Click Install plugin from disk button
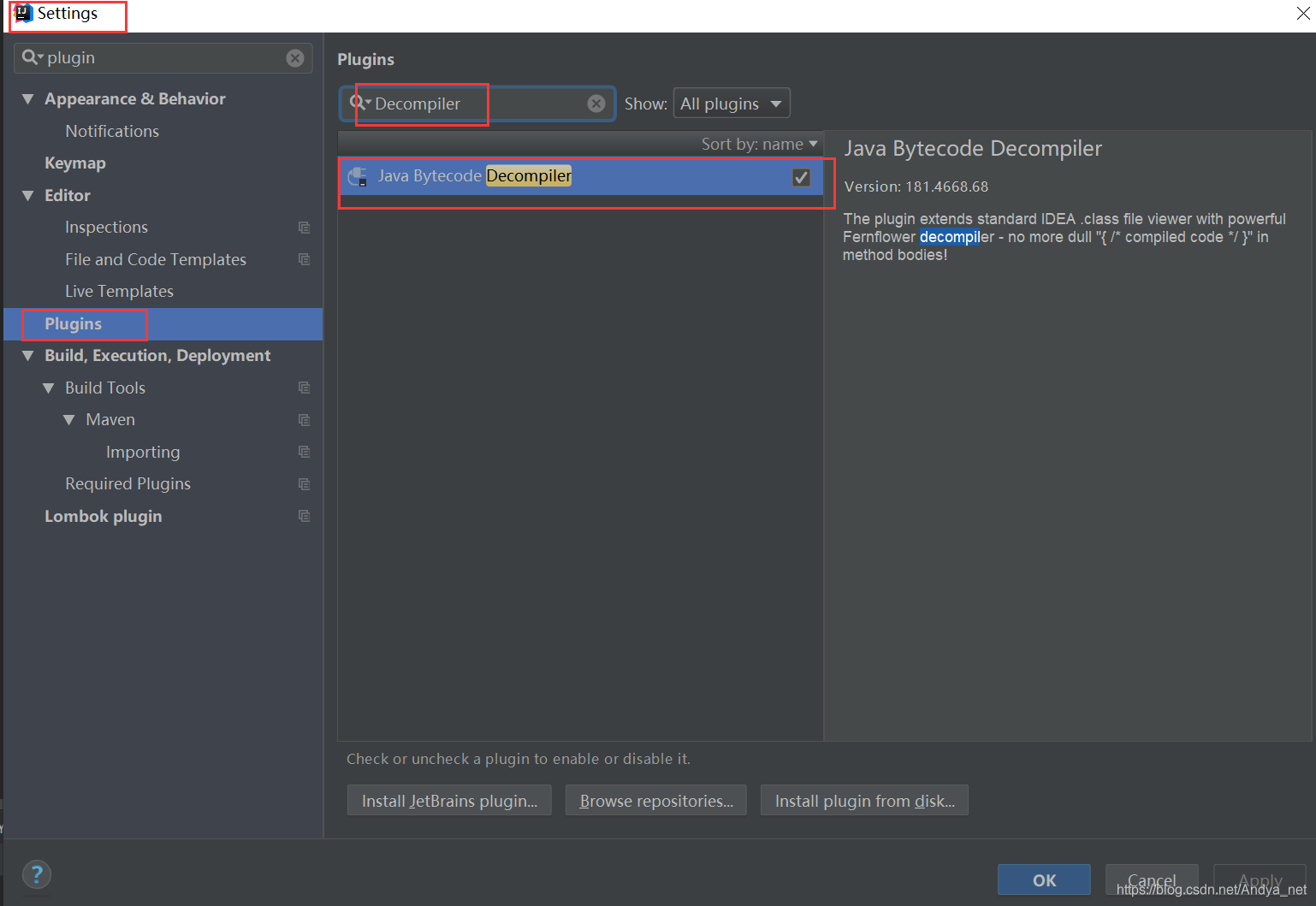Image resolution: width=1316 pixels, height=906 pixels. 864,801
